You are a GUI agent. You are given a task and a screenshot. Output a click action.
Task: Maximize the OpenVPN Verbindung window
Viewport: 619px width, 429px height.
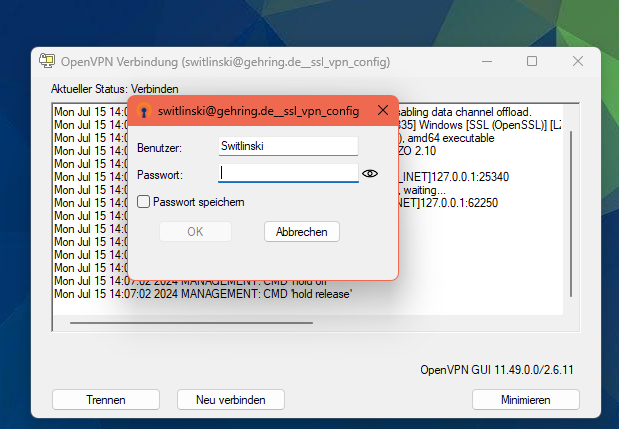point(532,61)
